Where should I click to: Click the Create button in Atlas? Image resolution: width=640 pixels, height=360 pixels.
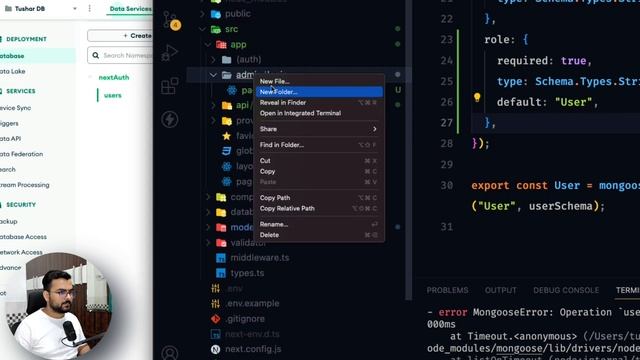click(x=120, y=36)
